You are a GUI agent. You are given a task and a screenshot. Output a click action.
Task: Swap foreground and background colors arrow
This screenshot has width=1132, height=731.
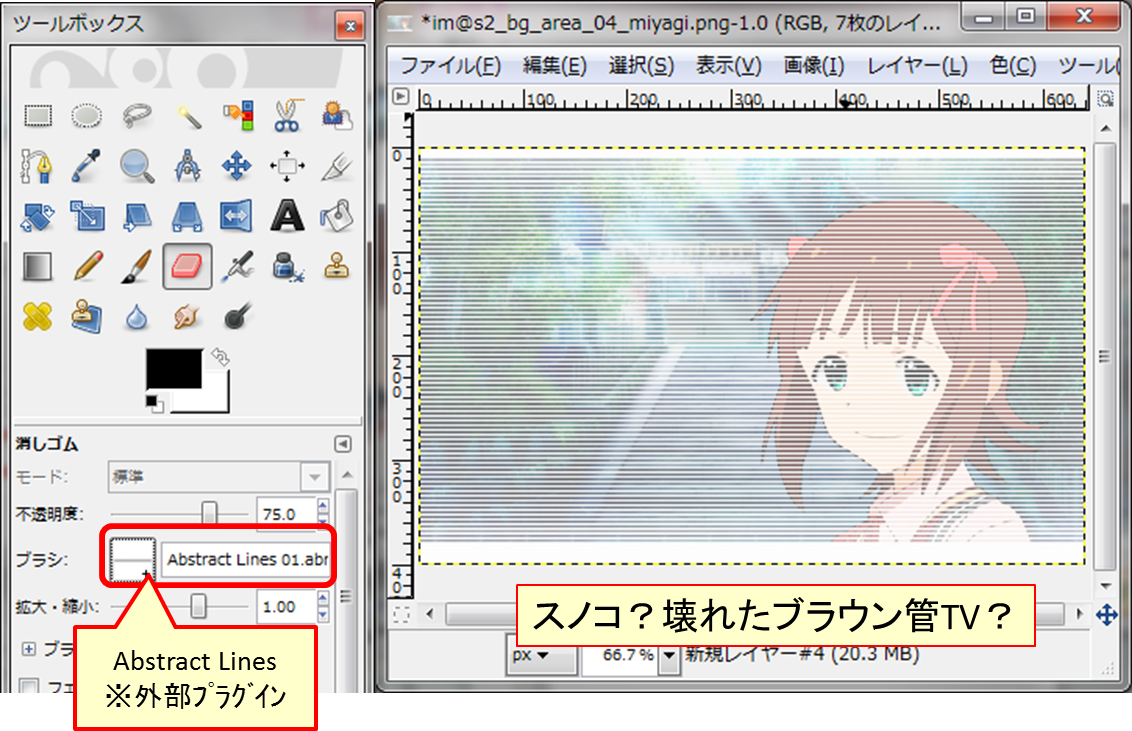tap(220, 357)
